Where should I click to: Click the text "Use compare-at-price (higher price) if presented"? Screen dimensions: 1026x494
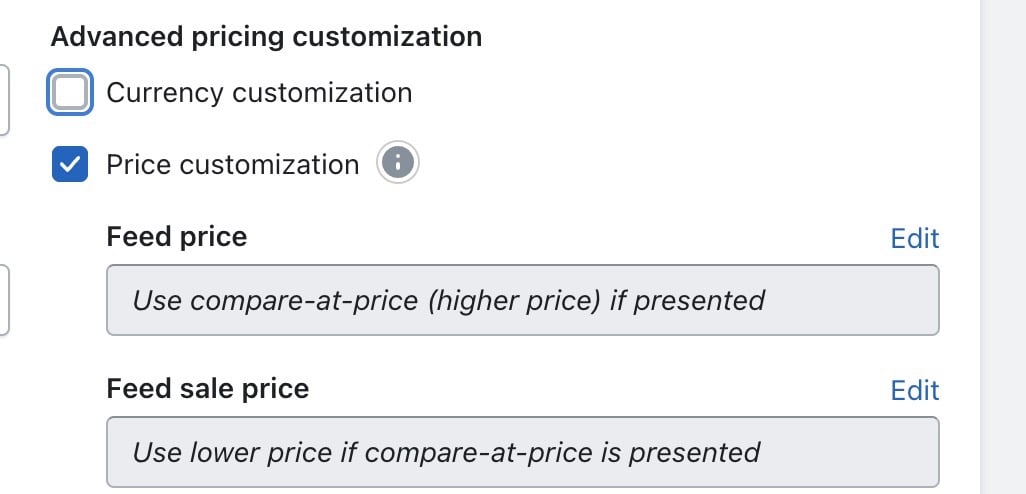[x=448, y=300]
